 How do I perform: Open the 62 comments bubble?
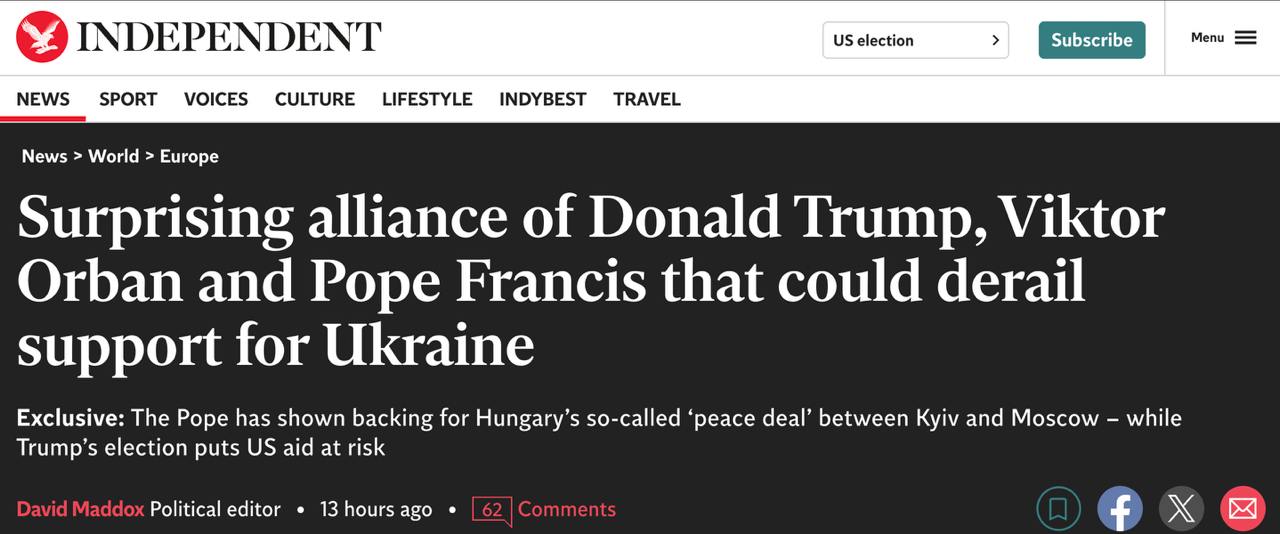(x=492, y=510)
